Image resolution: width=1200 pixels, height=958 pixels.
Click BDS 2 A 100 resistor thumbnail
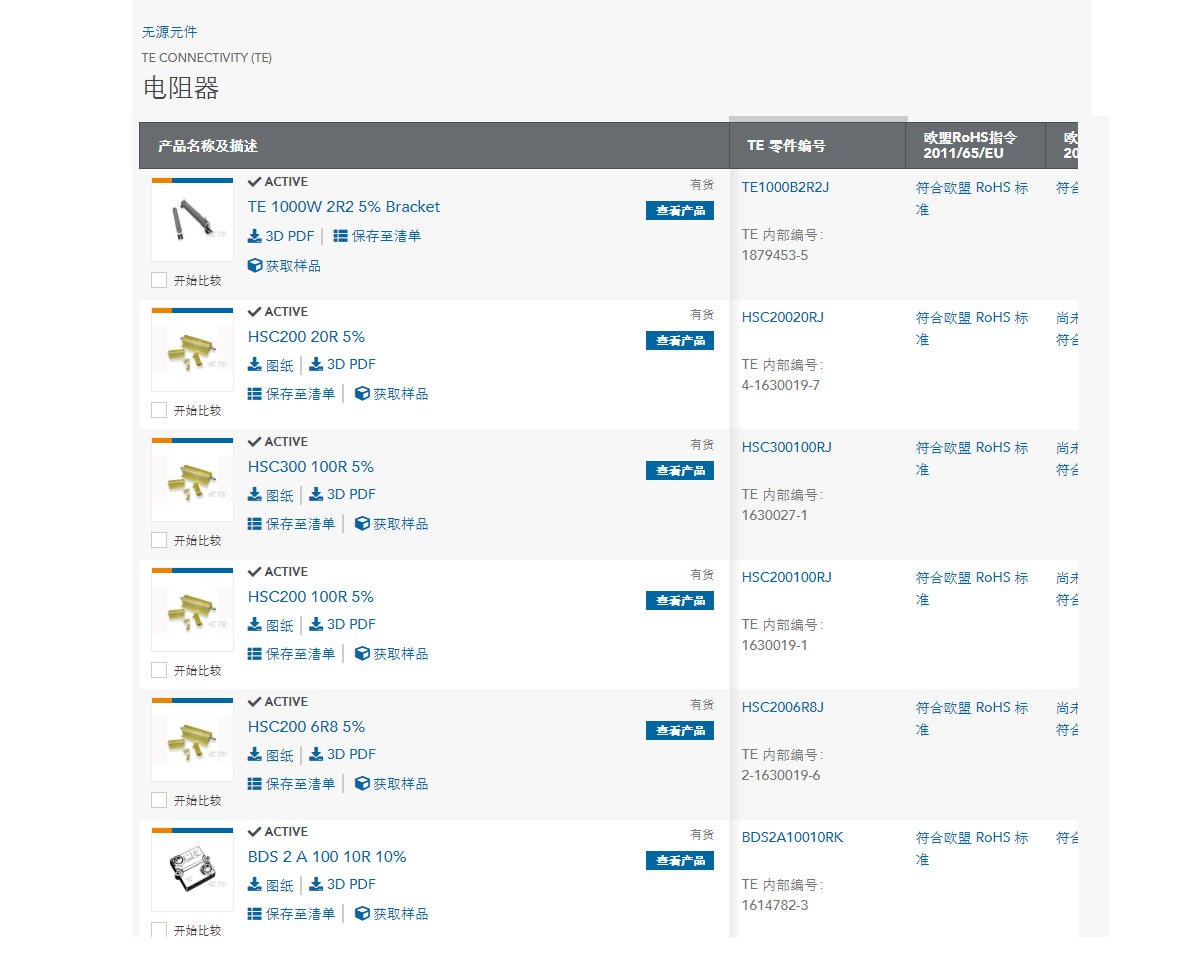[x=192, y=871]
